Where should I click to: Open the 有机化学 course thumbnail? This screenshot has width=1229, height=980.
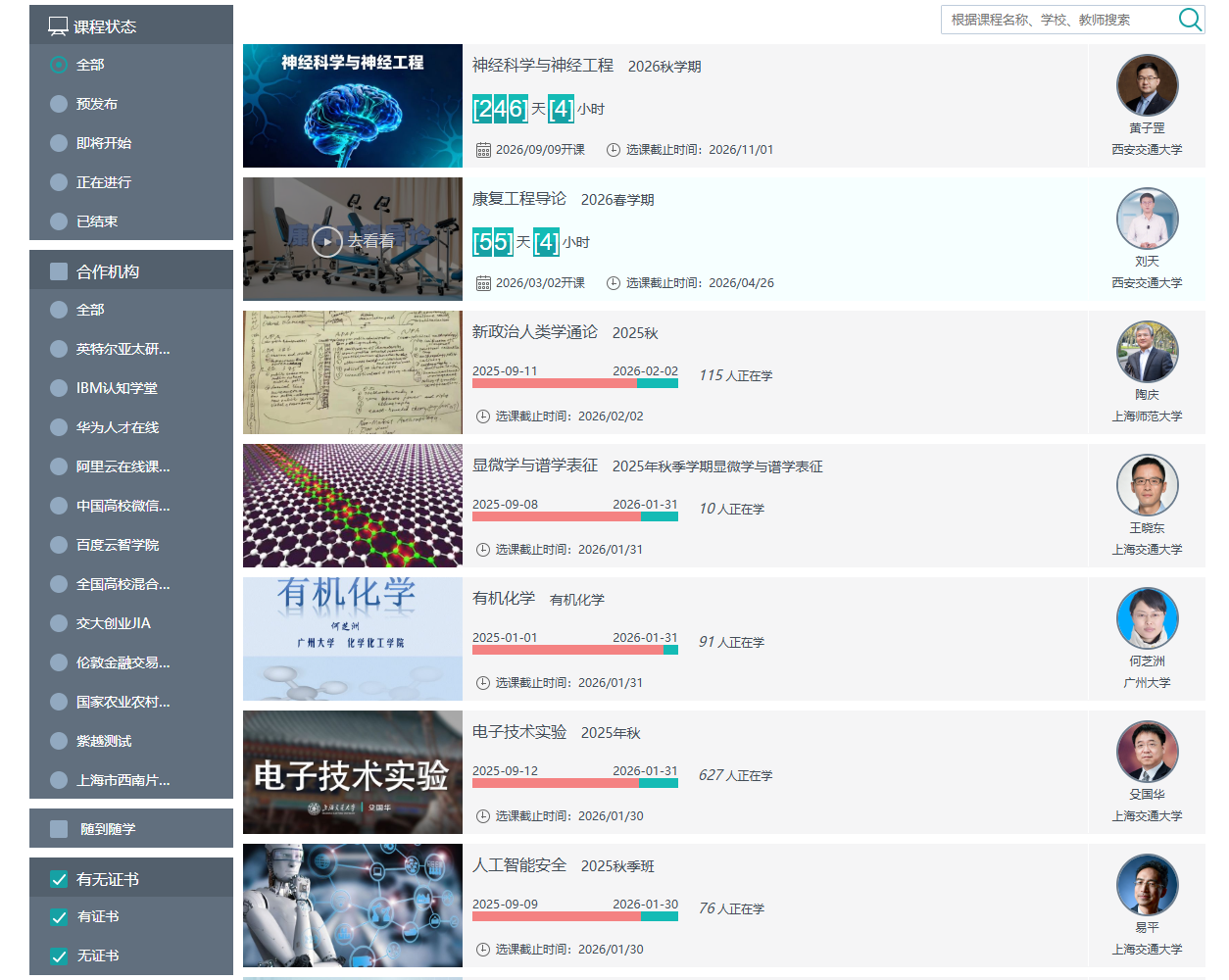[x=353, y=639]
